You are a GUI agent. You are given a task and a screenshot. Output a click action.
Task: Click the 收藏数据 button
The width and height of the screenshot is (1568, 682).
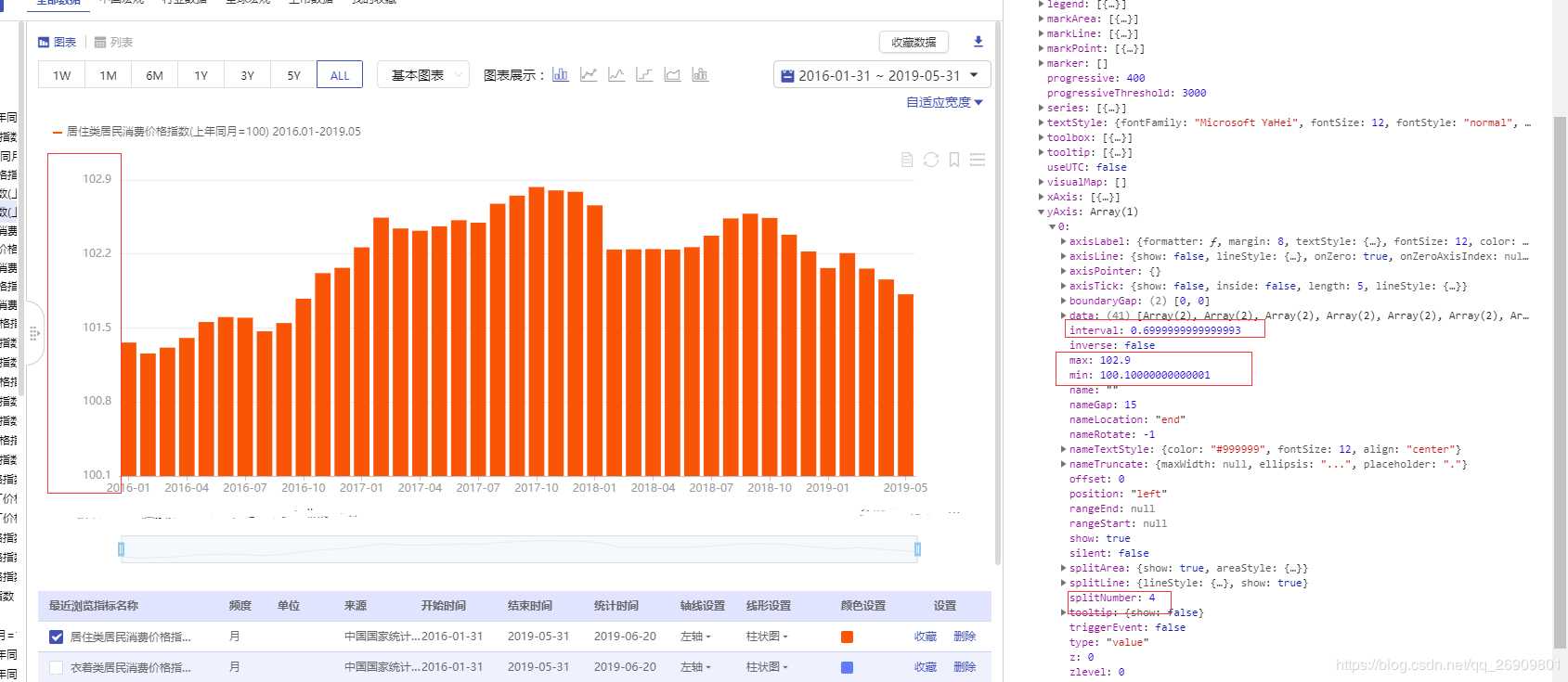click(x=914, y=42)
